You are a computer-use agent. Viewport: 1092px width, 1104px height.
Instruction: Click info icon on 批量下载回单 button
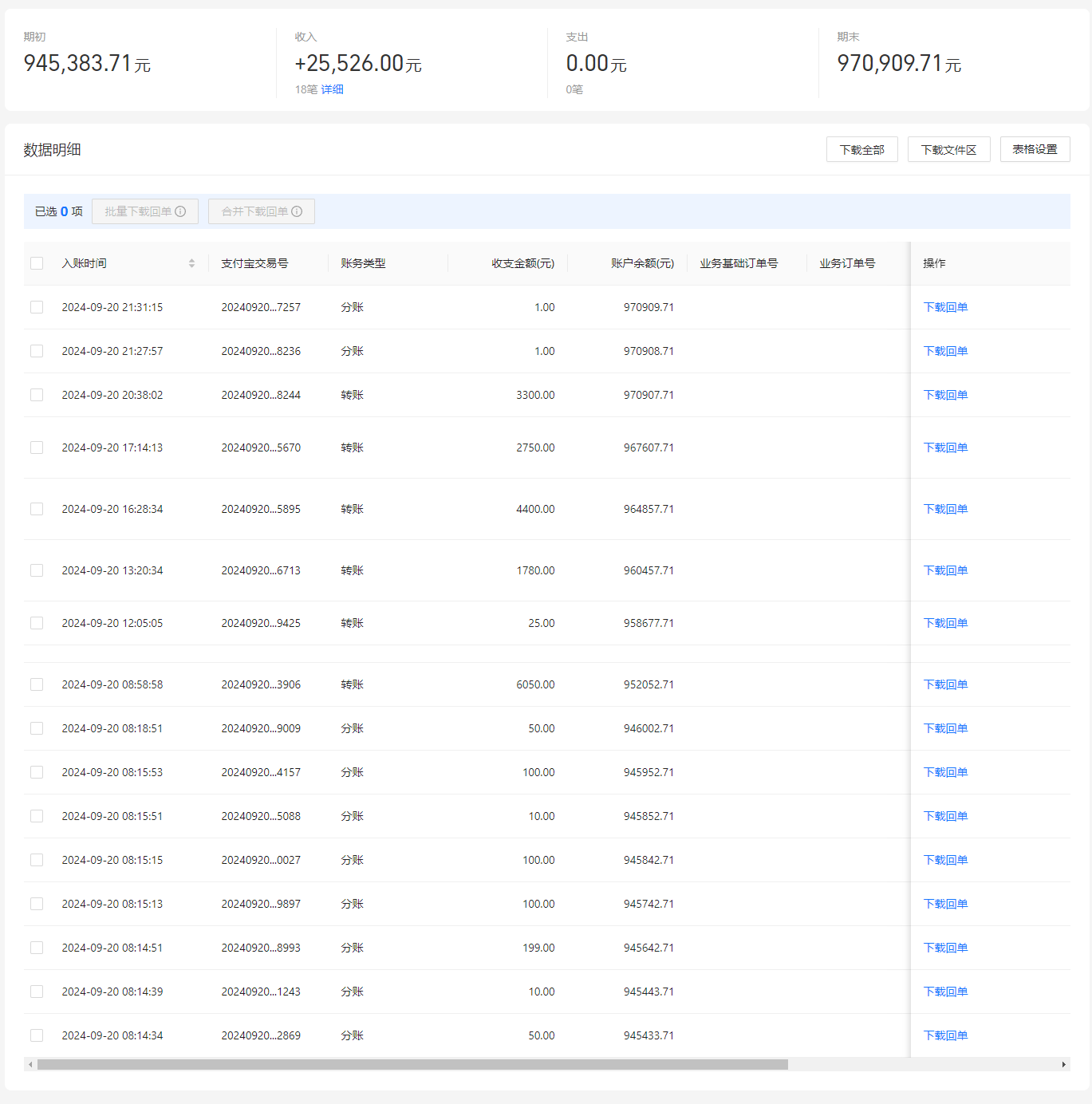[180, 211]
